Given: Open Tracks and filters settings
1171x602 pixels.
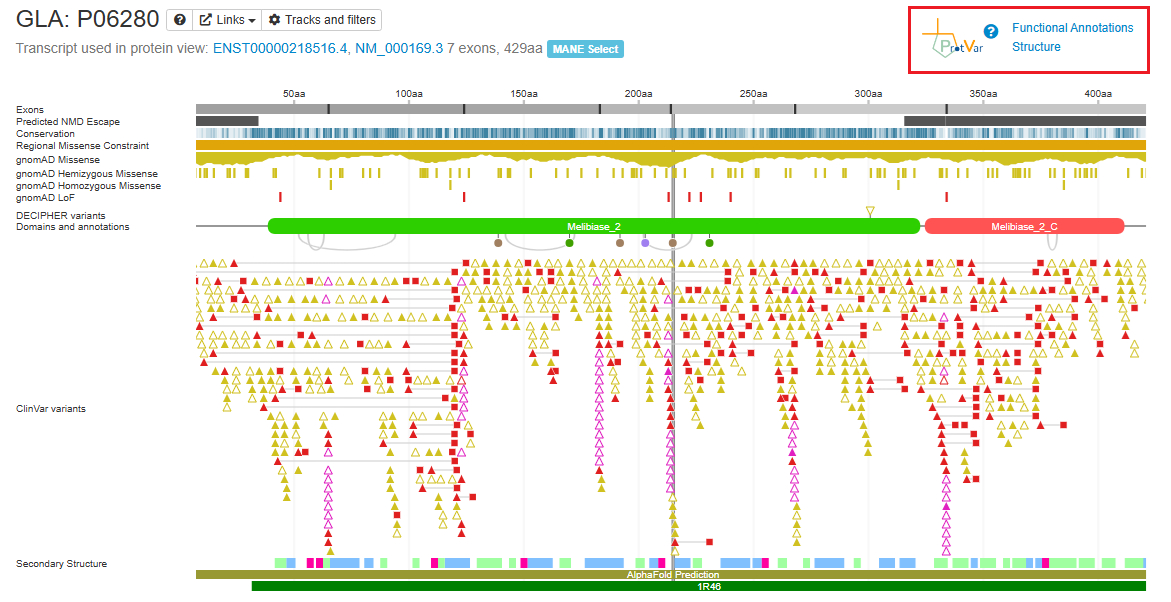Looking at the screenshot, I should (324, 20).
